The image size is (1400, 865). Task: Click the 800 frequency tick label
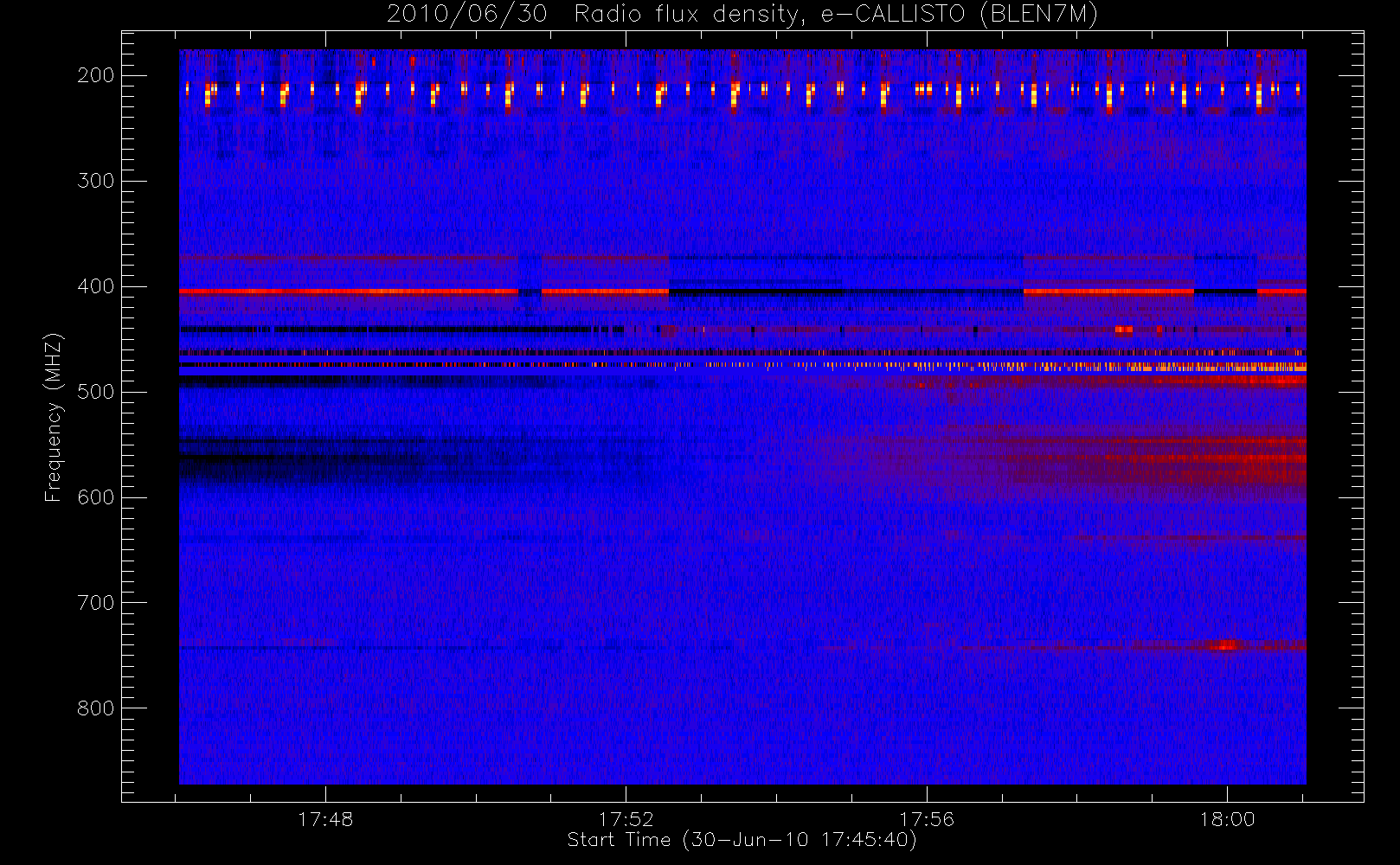pos(96,708)
